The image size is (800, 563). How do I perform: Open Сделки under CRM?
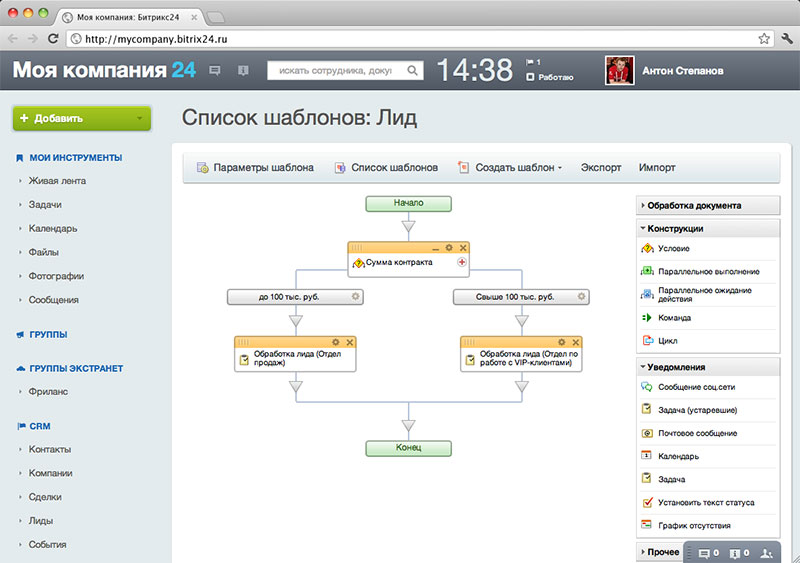45,497
